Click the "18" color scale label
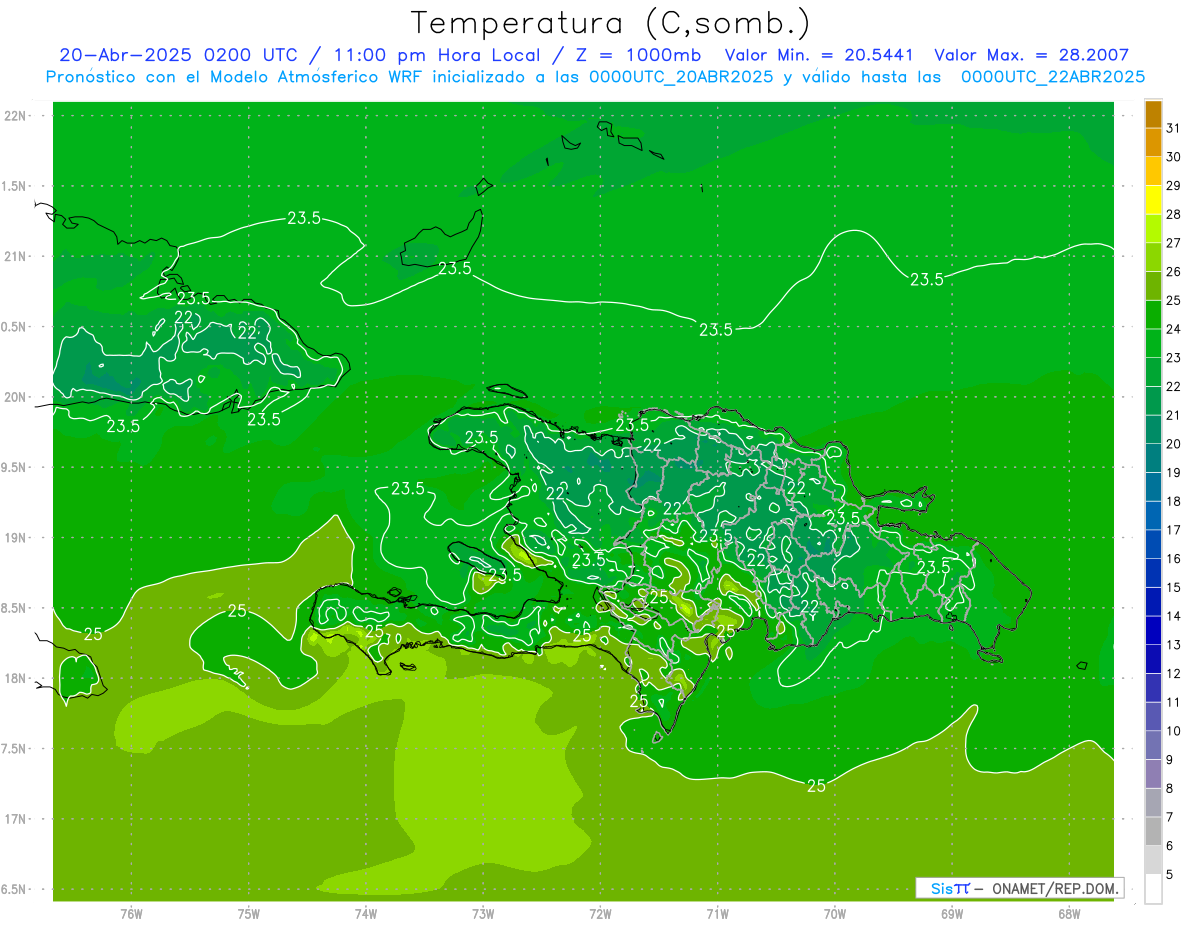 point(1174,501)
